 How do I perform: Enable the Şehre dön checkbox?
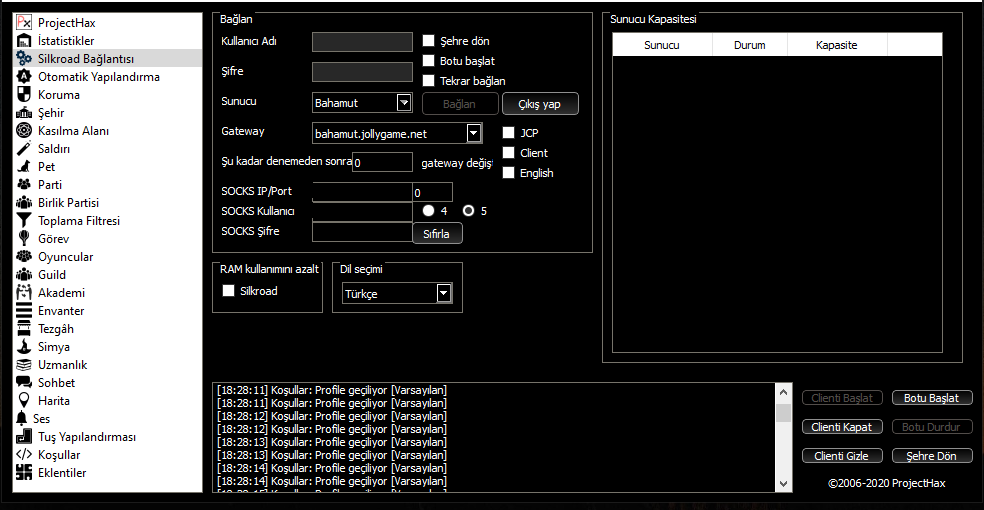coord(428,41)
